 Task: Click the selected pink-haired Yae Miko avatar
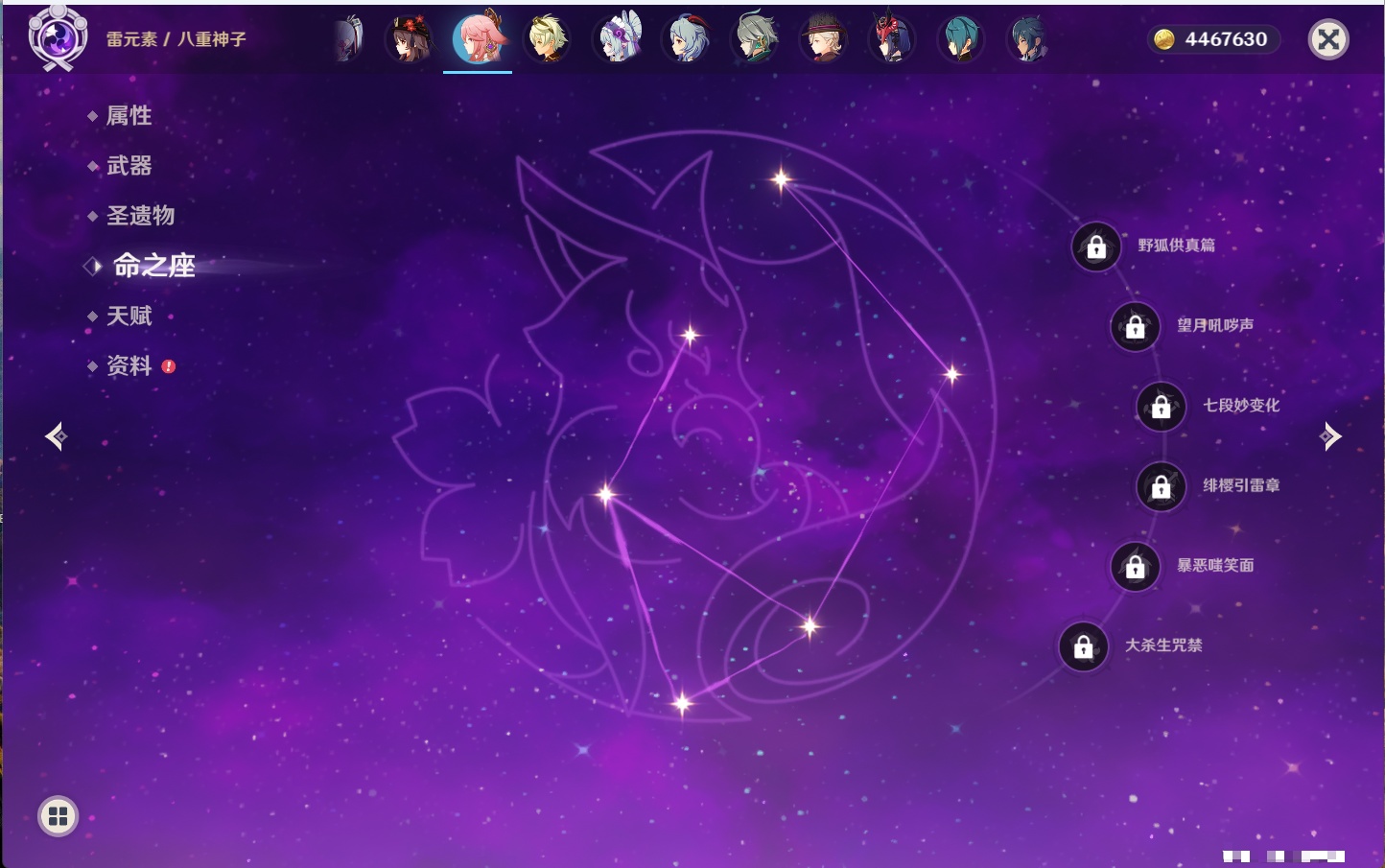click(478, 39)
